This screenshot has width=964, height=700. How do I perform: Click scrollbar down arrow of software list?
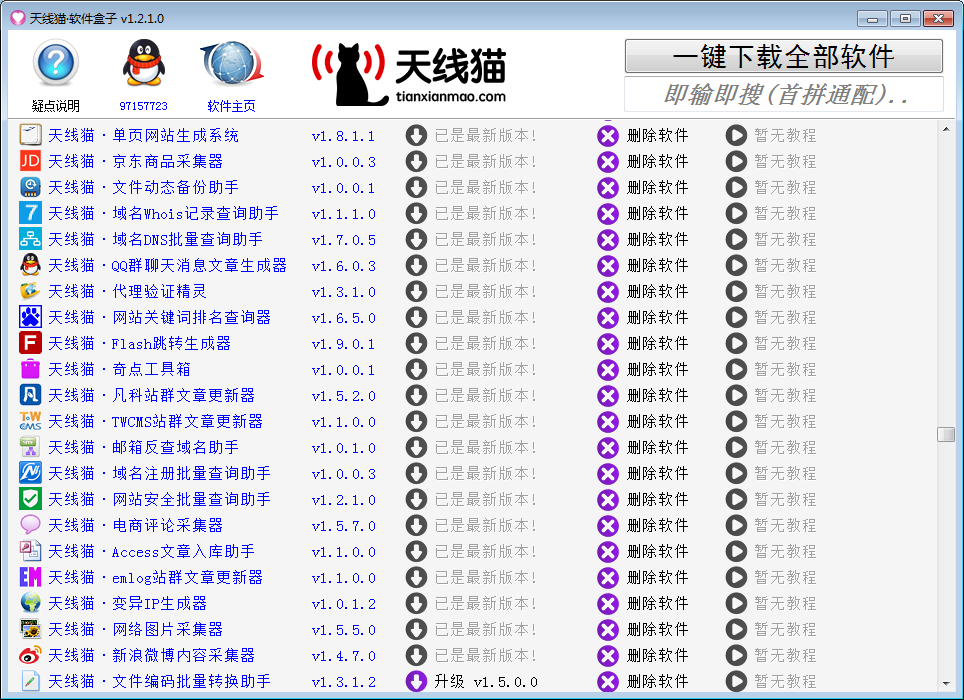[x=946, y=683]
